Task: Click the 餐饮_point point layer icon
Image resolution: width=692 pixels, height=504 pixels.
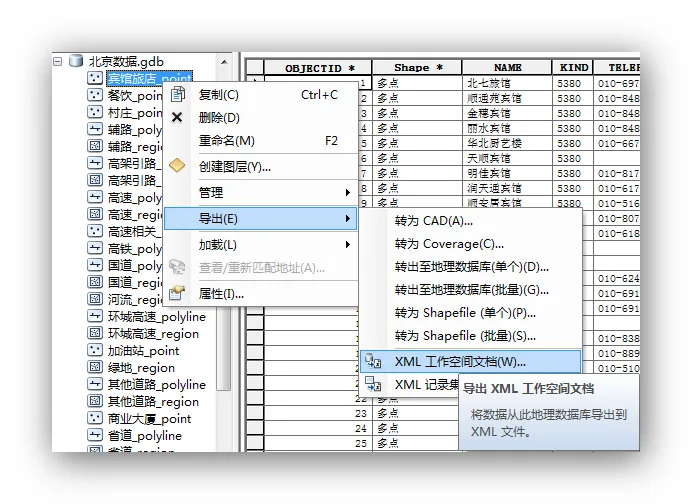Action: click(95, 95)
